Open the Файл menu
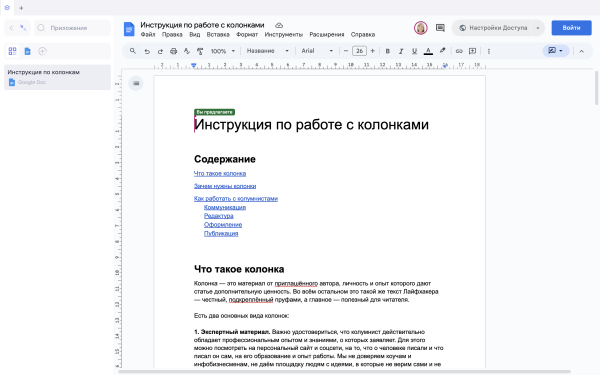 pos(148,34)
